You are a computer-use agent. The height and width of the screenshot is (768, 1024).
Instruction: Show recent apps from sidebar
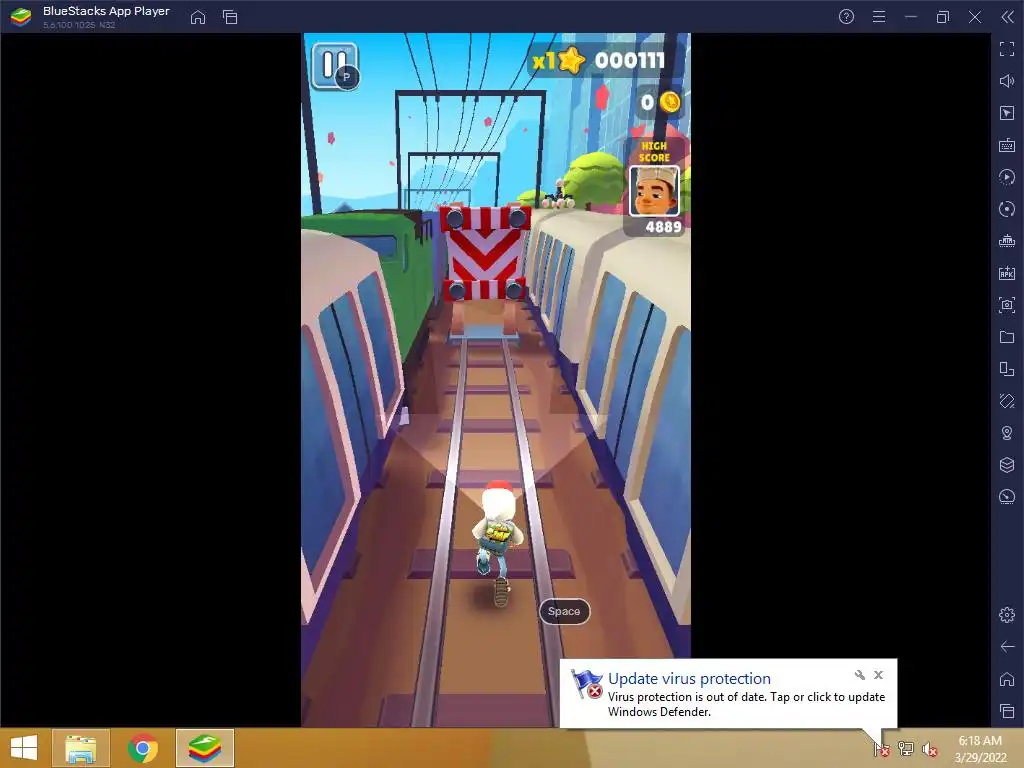point(1007,711)
